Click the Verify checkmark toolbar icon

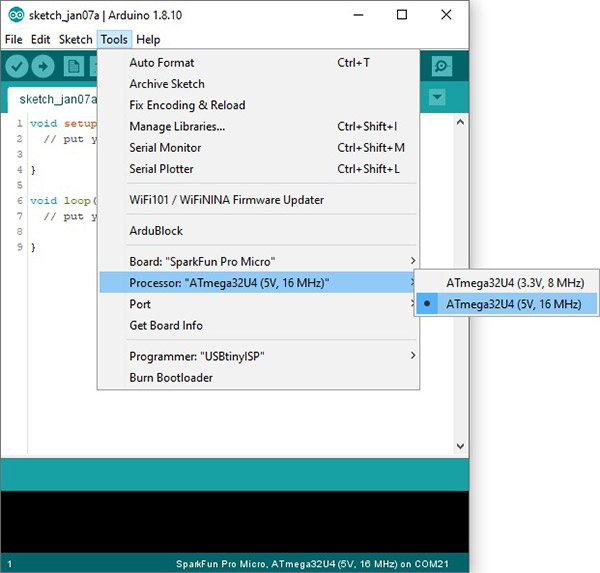point(16,66)
